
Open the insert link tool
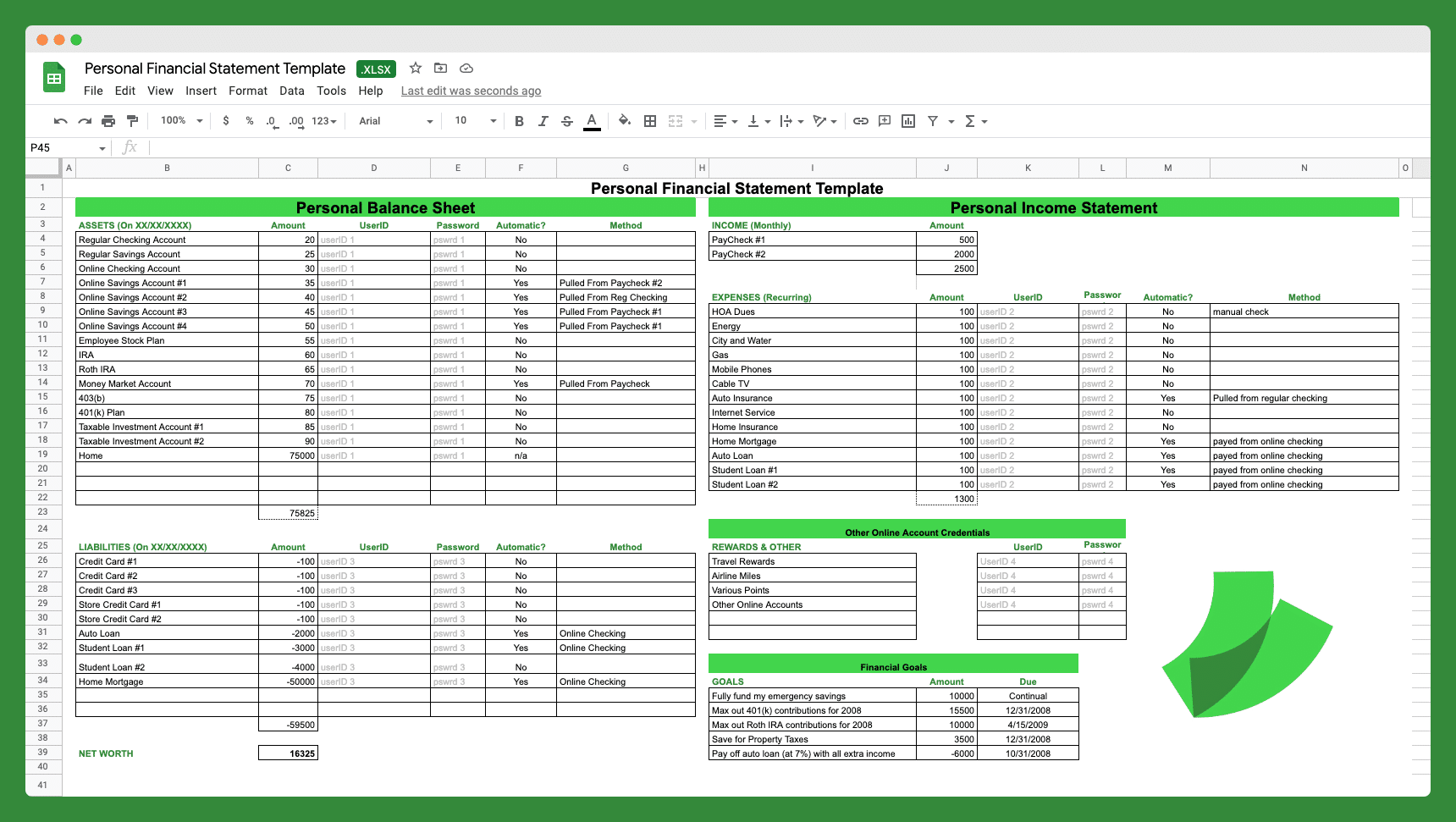[861, 121]
